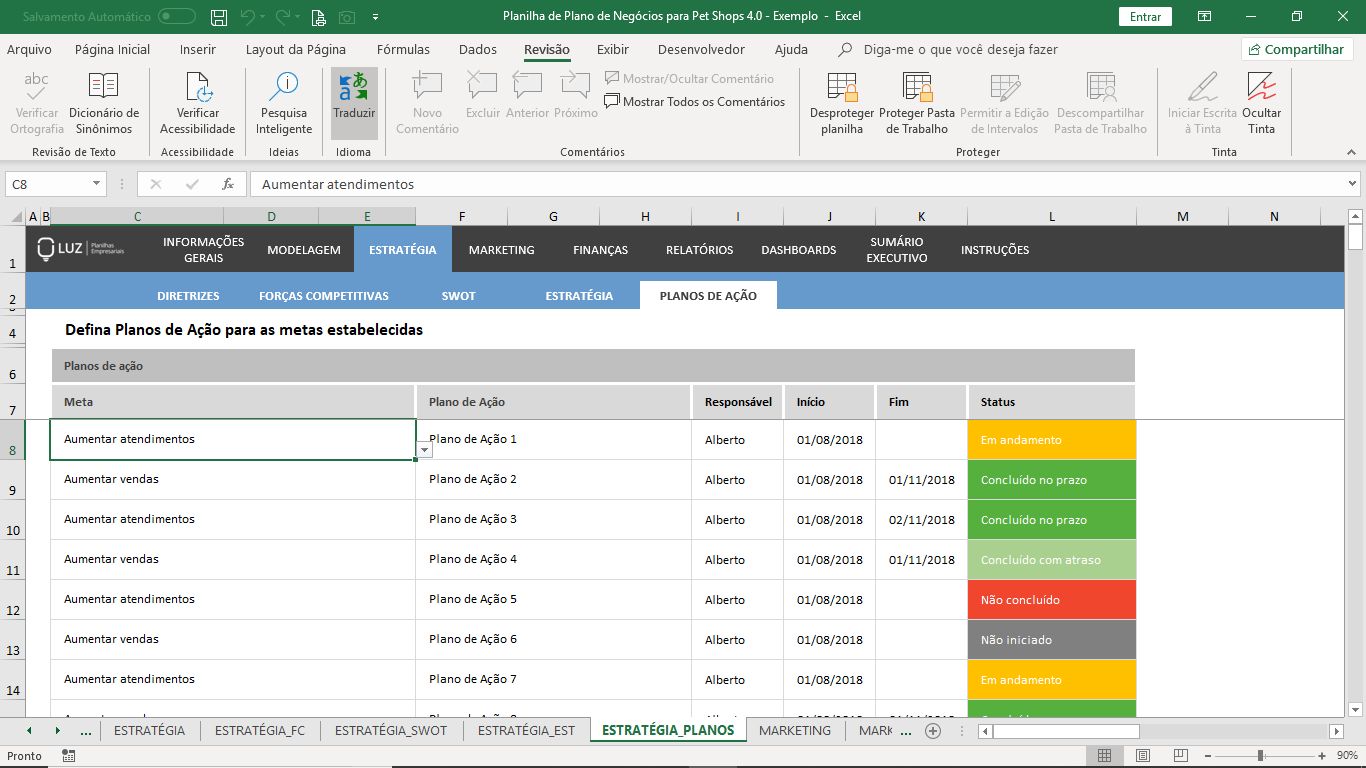Open the Name Box dropdown arrow

point(97,184)
